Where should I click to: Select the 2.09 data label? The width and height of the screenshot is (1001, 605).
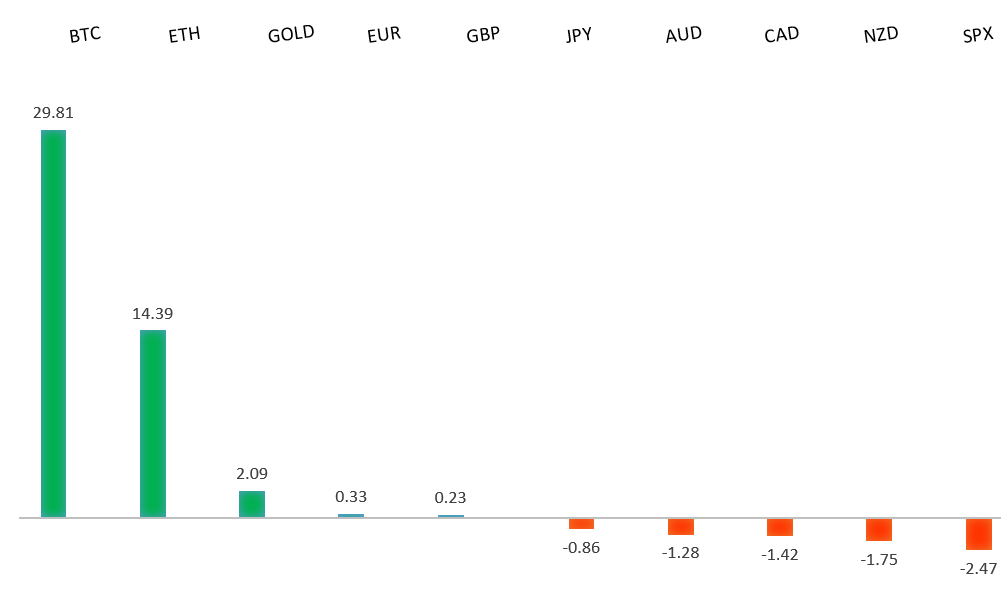click(252, 473)
